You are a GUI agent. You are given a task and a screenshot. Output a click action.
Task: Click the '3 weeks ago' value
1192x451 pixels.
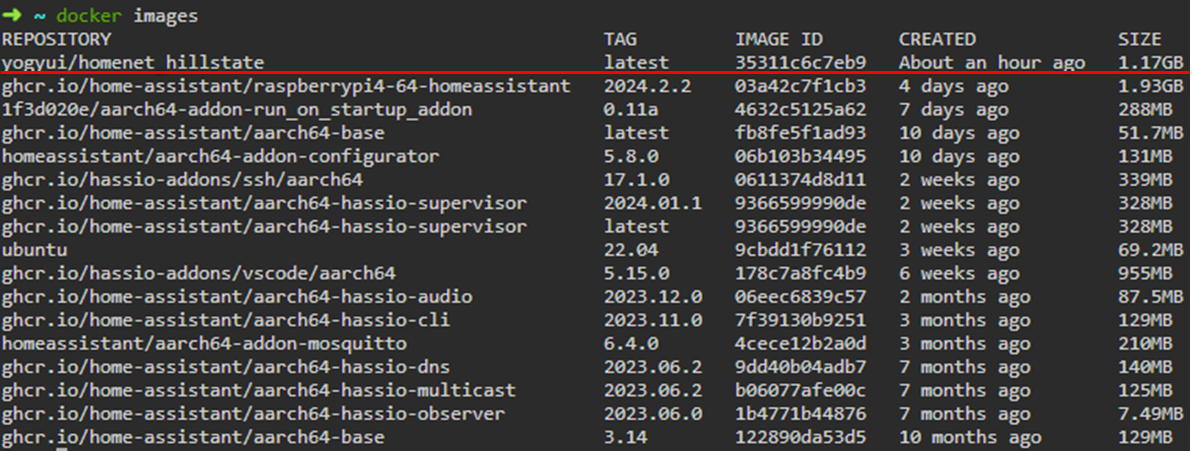[959, 249]
